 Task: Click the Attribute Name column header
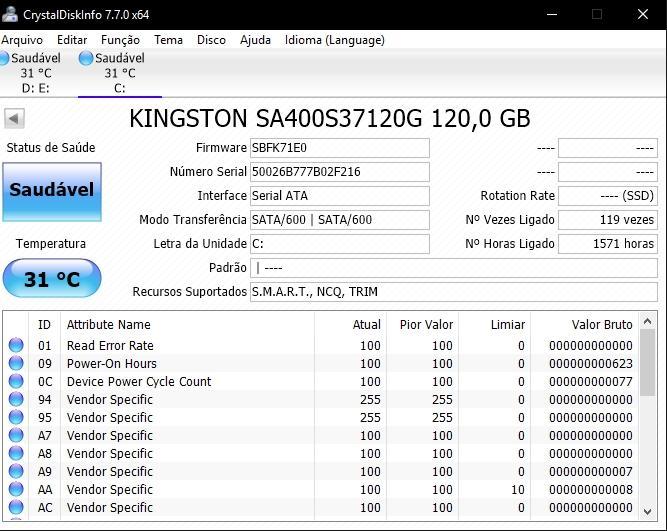(x=187, y=325)
